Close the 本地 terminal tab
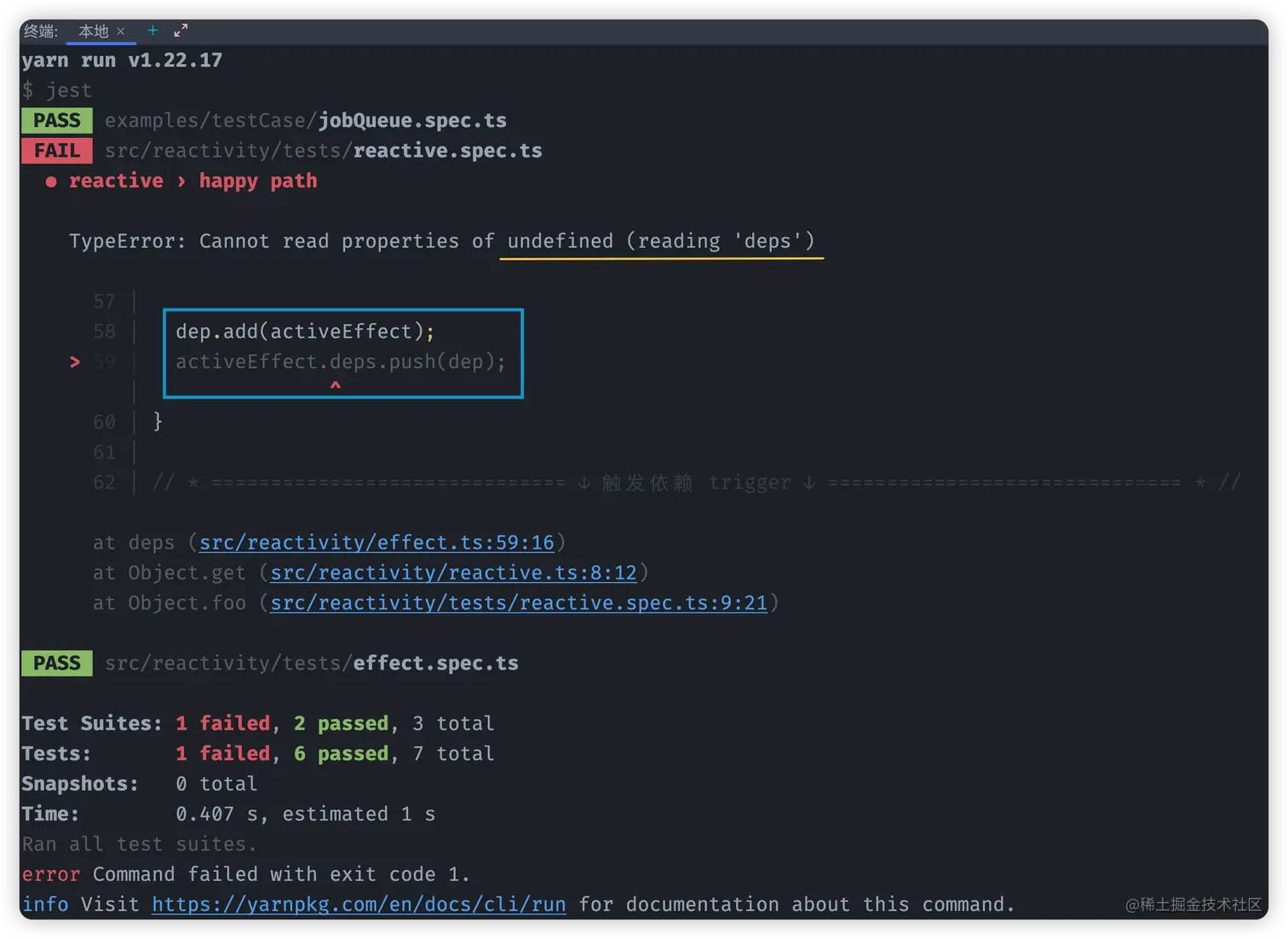1288x939 pixels. 121,32
